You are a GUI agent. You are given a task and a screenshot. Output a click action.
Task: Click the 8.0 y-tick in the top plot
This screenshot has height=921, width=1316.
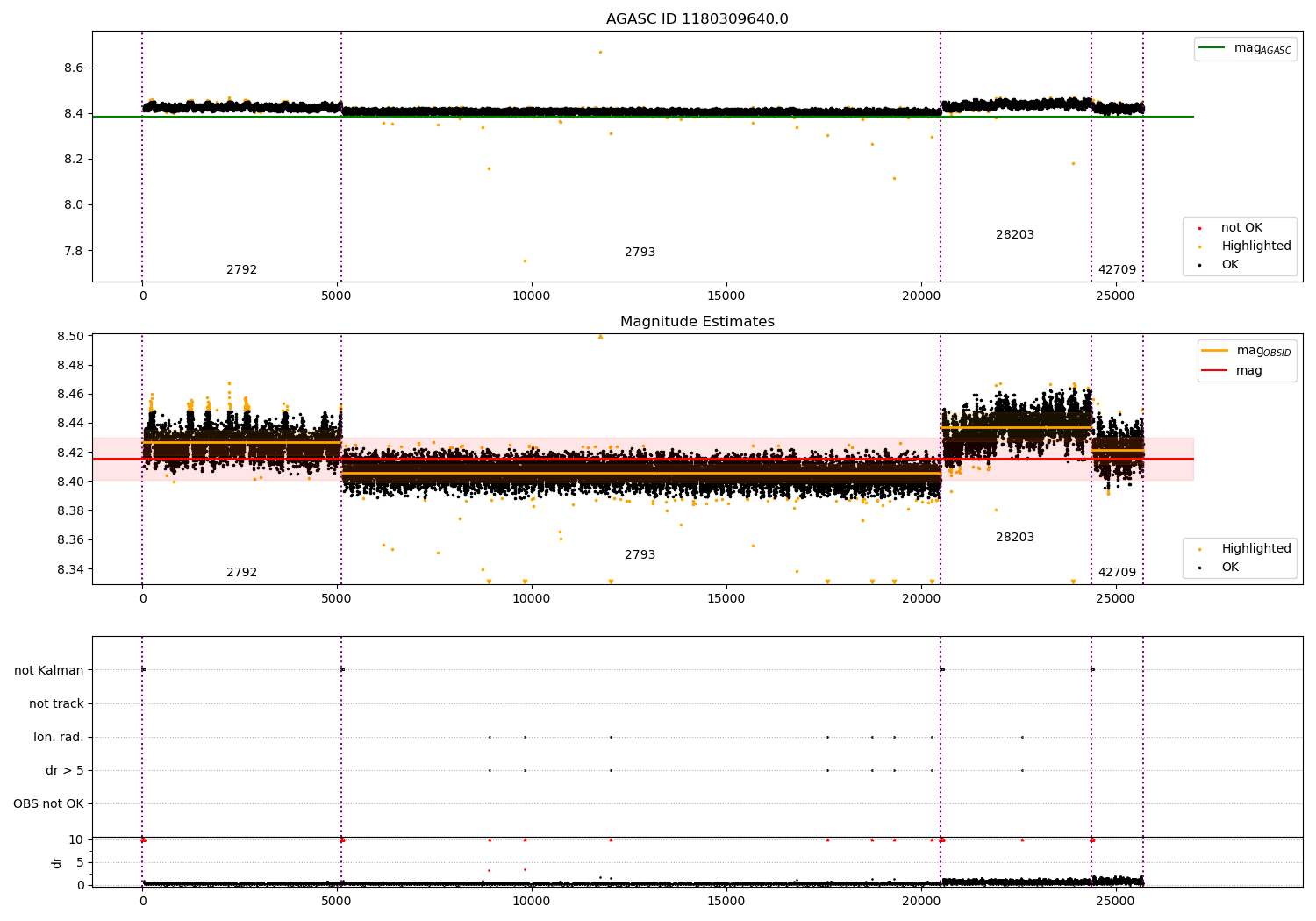[x=74, y=205]
